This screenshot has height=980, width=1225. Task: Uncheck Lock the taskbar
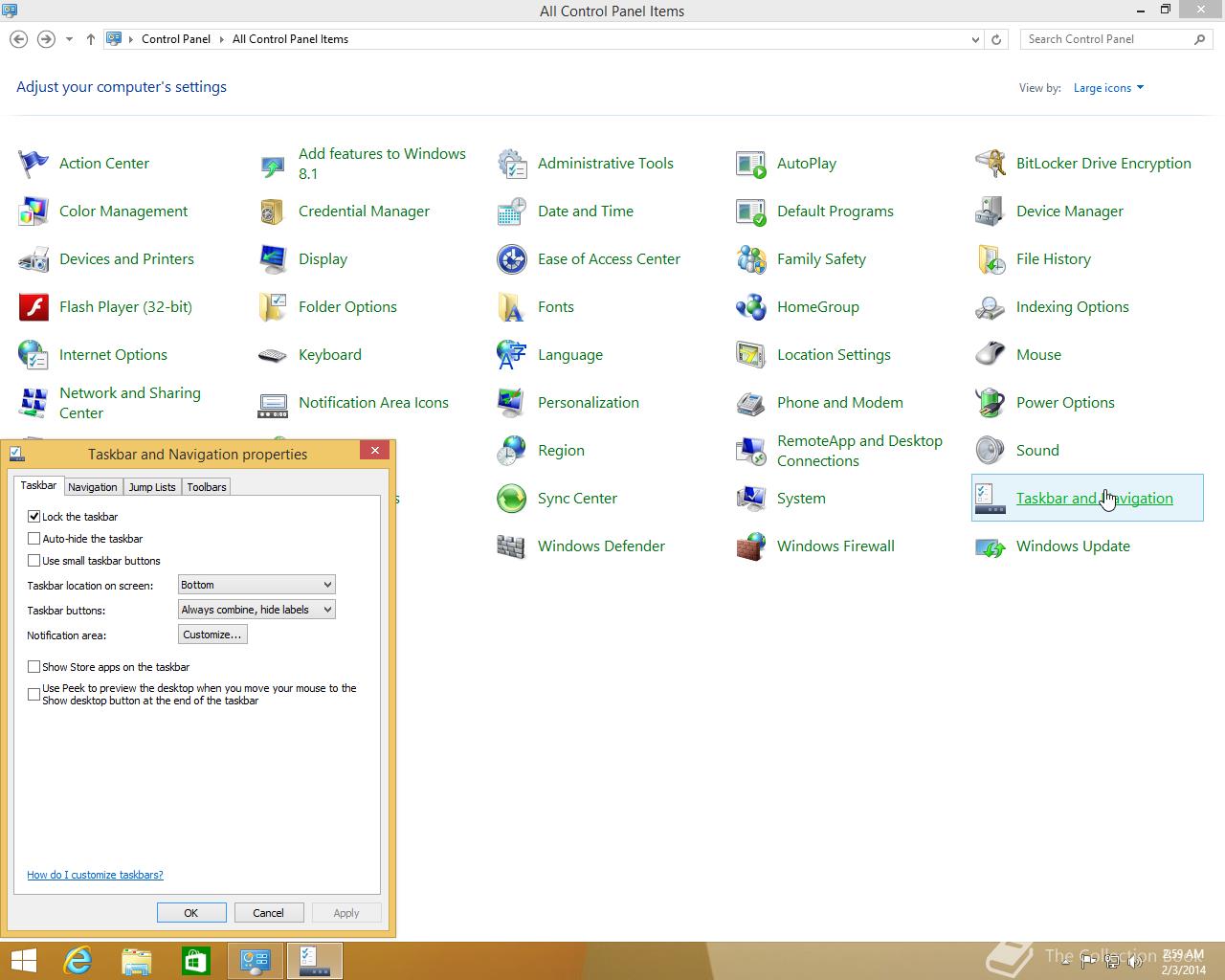(34, 516)
